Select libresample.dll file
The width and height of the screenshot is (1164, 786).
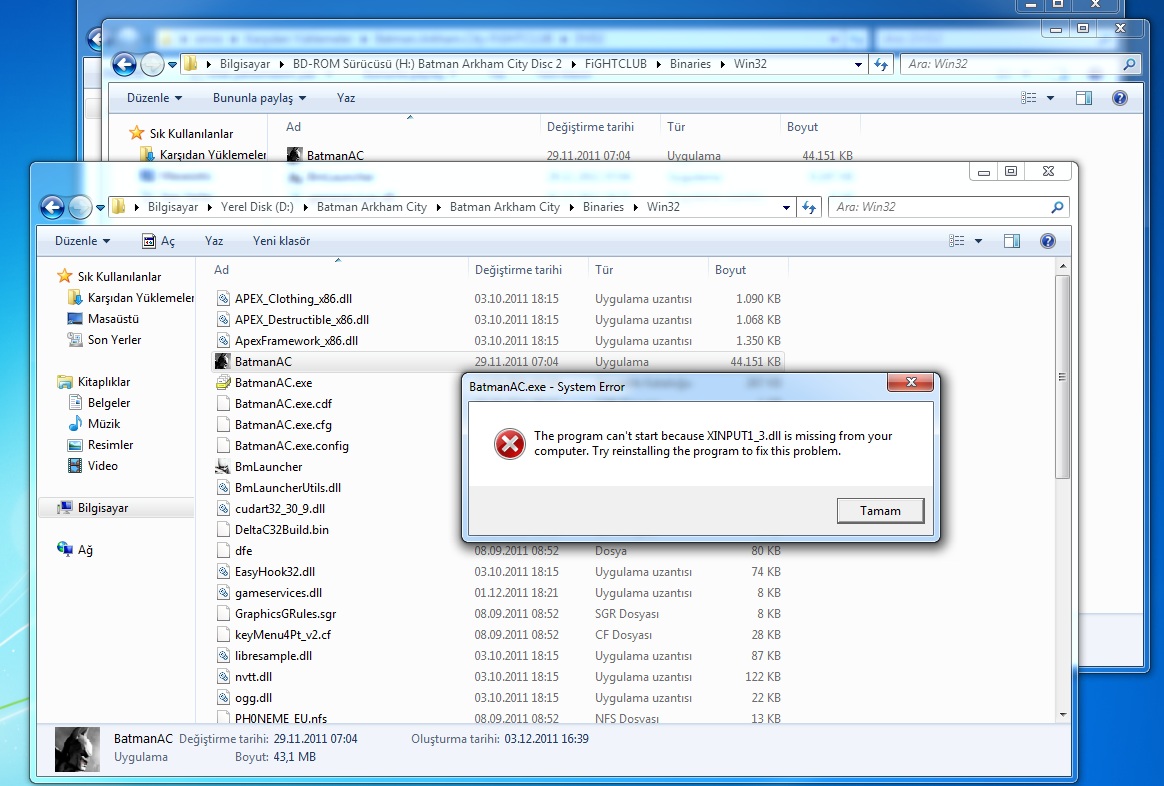point(273,656)
